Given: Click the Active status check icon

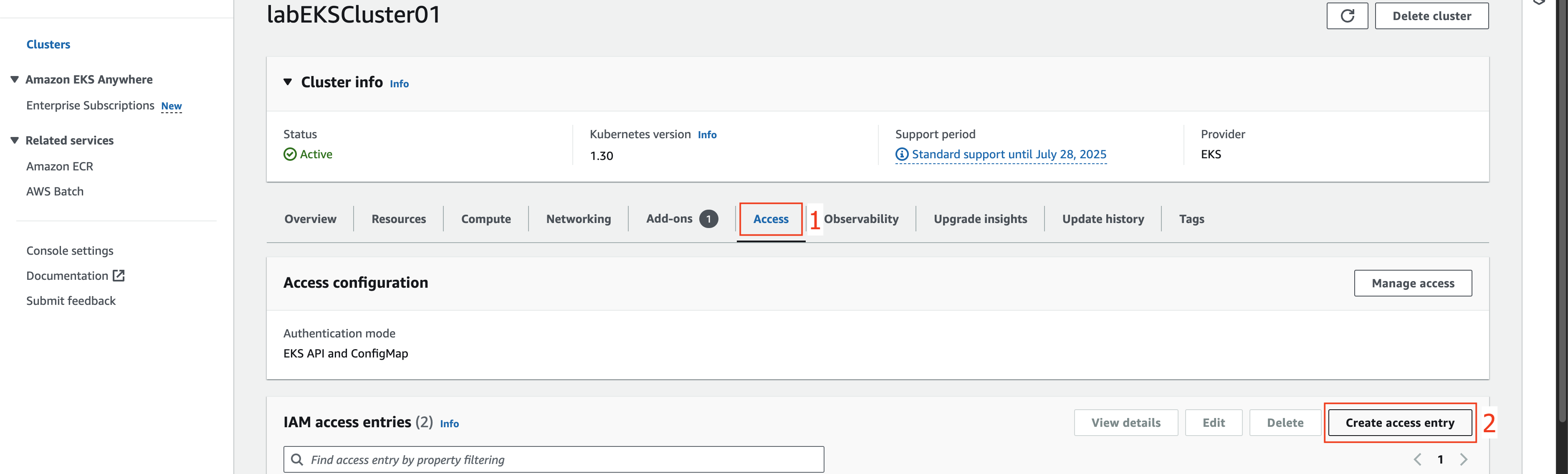Looking at the screenshot, I should click(290, 154).
